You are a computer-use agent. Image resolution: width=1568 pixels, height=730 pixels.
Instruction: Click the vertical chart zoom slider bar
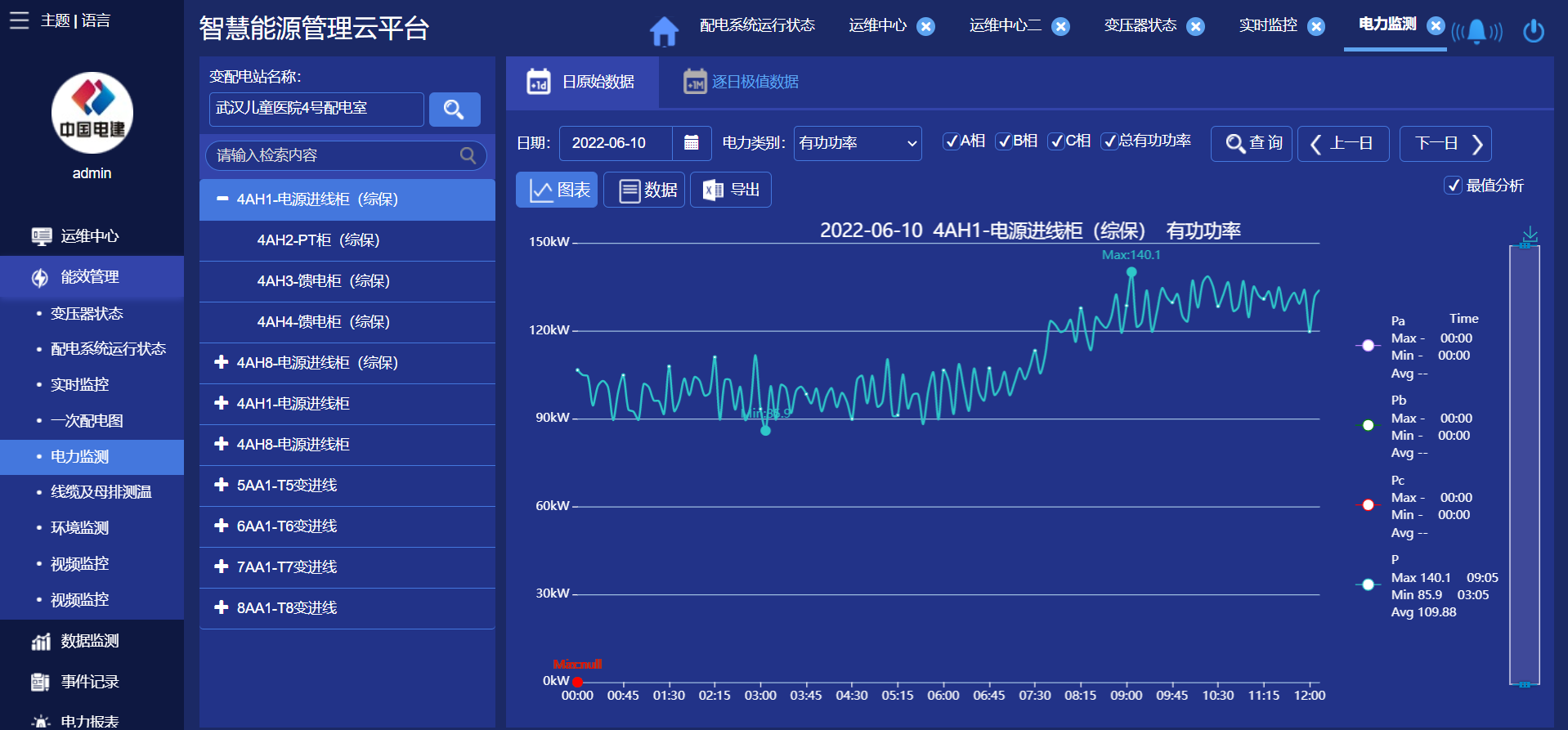pos(1525,464)
